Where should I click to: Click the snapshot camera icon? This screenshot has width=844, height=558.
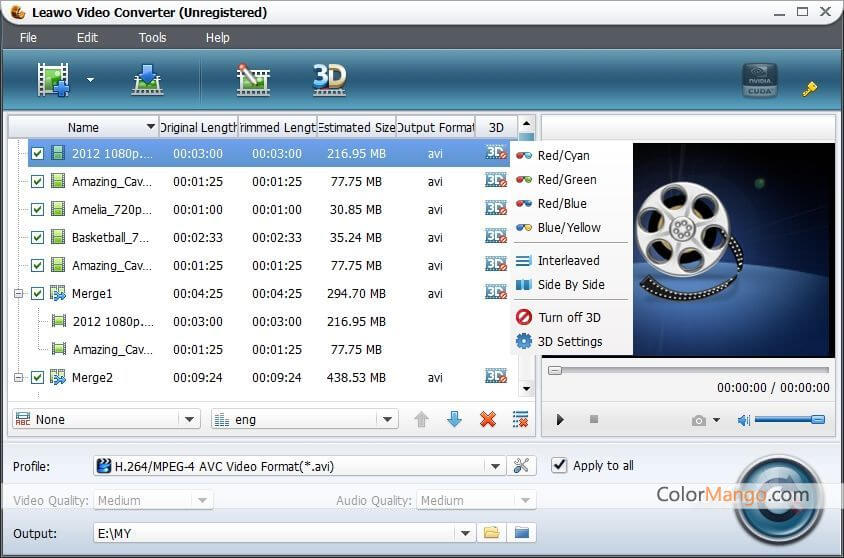[x=699, y=420]
